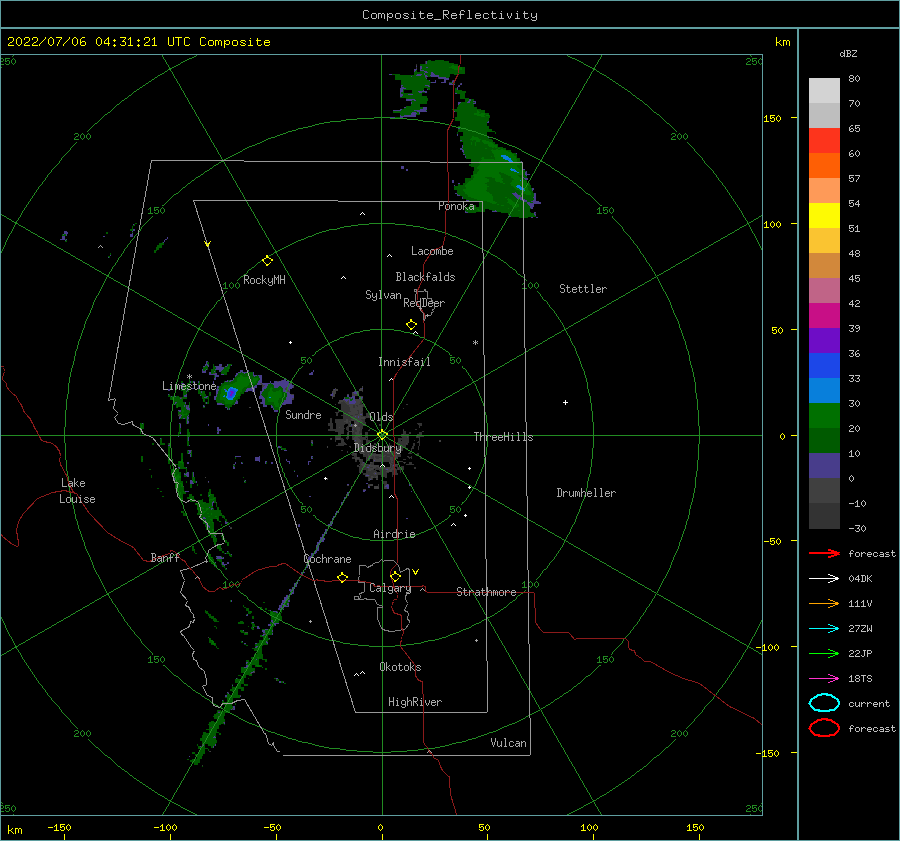Click the Ponoka label
Viewport: 900px width, 841px height.
(x=456, y=206)
